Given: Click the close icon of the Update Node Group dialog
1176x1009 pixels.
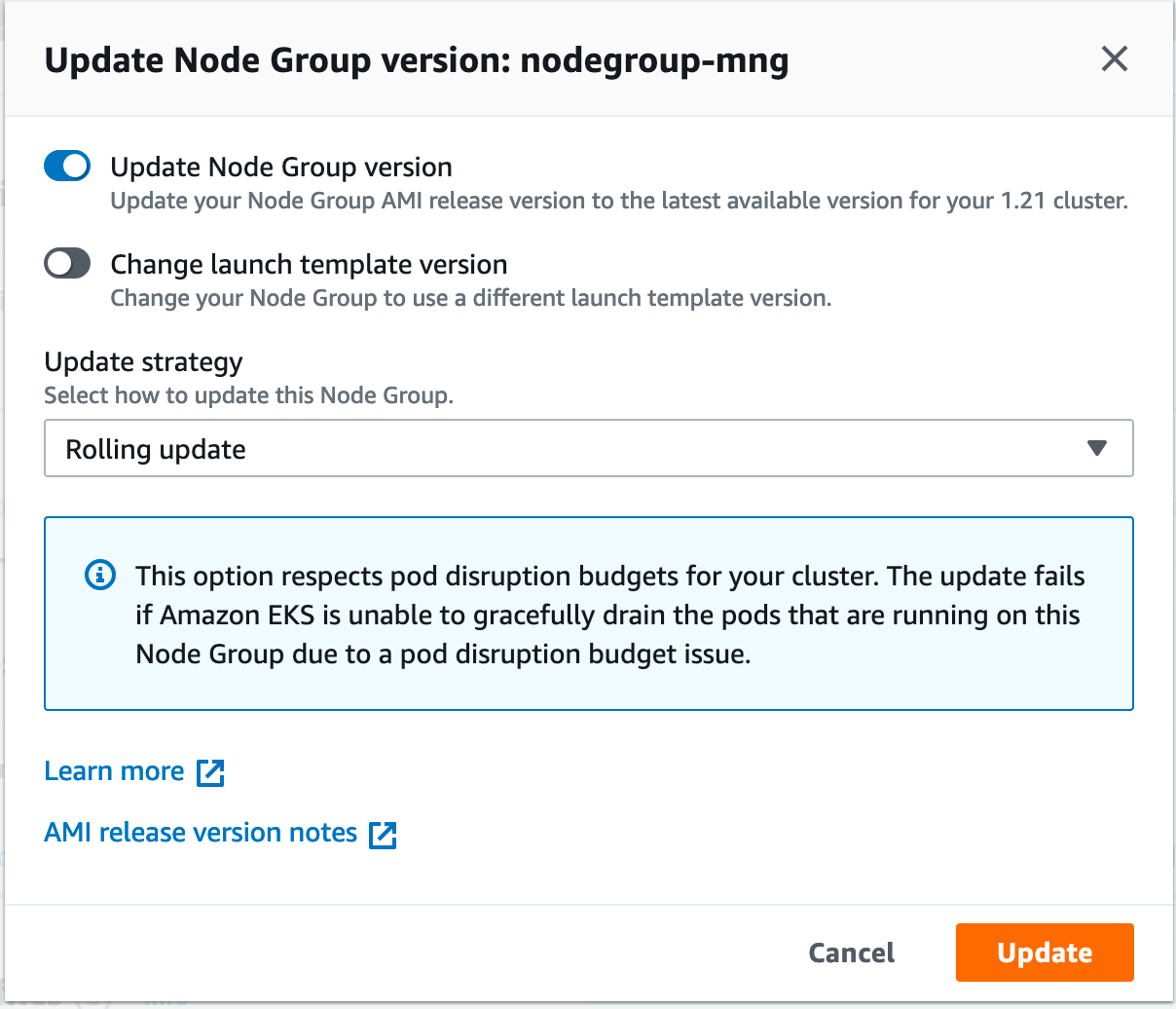Looking at the screenshot, I should [1114, 59].
